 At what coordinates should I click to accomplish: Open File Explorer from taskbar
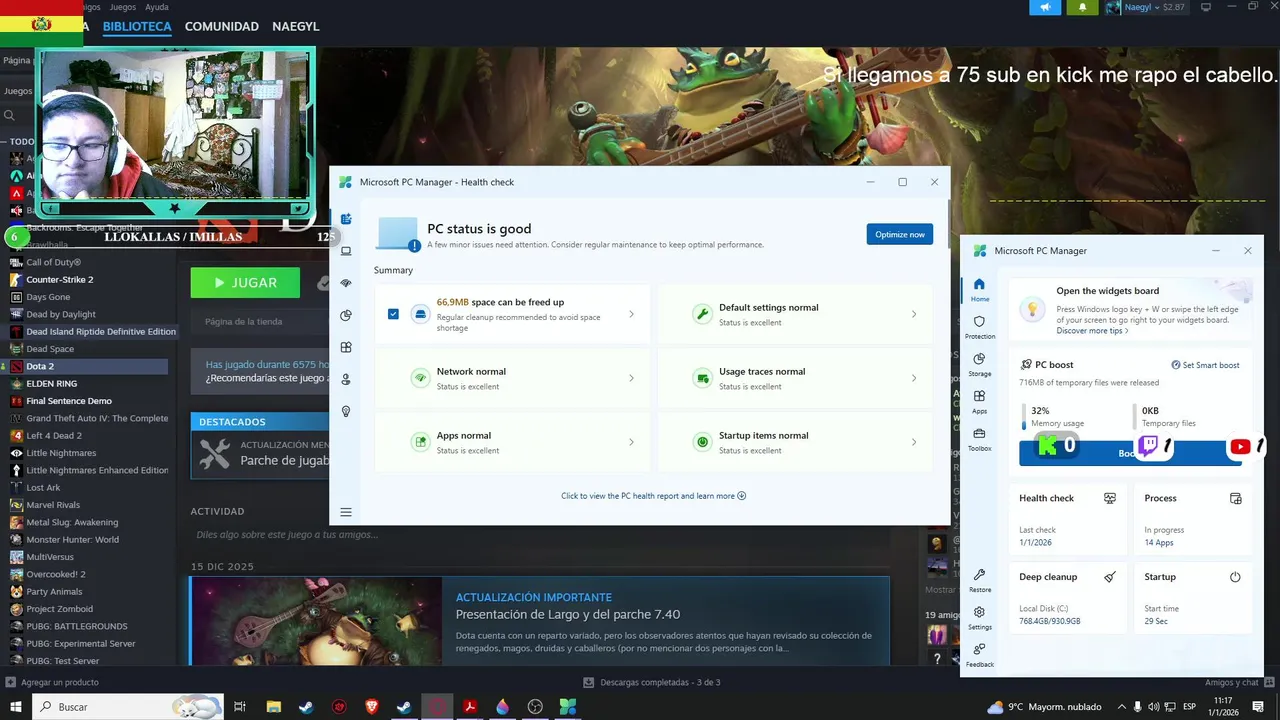273,707
